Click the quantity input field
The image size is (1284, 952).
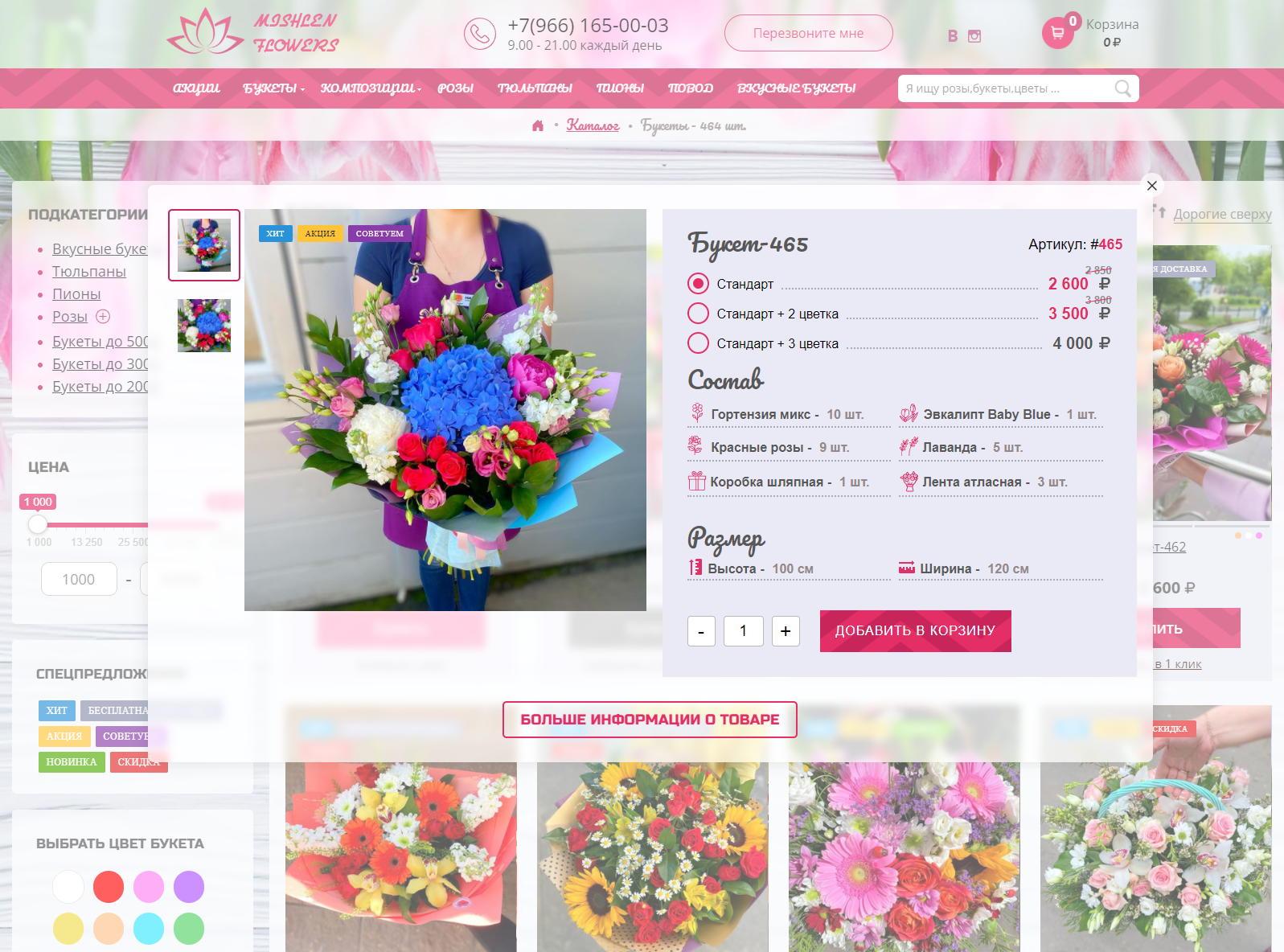(743, 631)
